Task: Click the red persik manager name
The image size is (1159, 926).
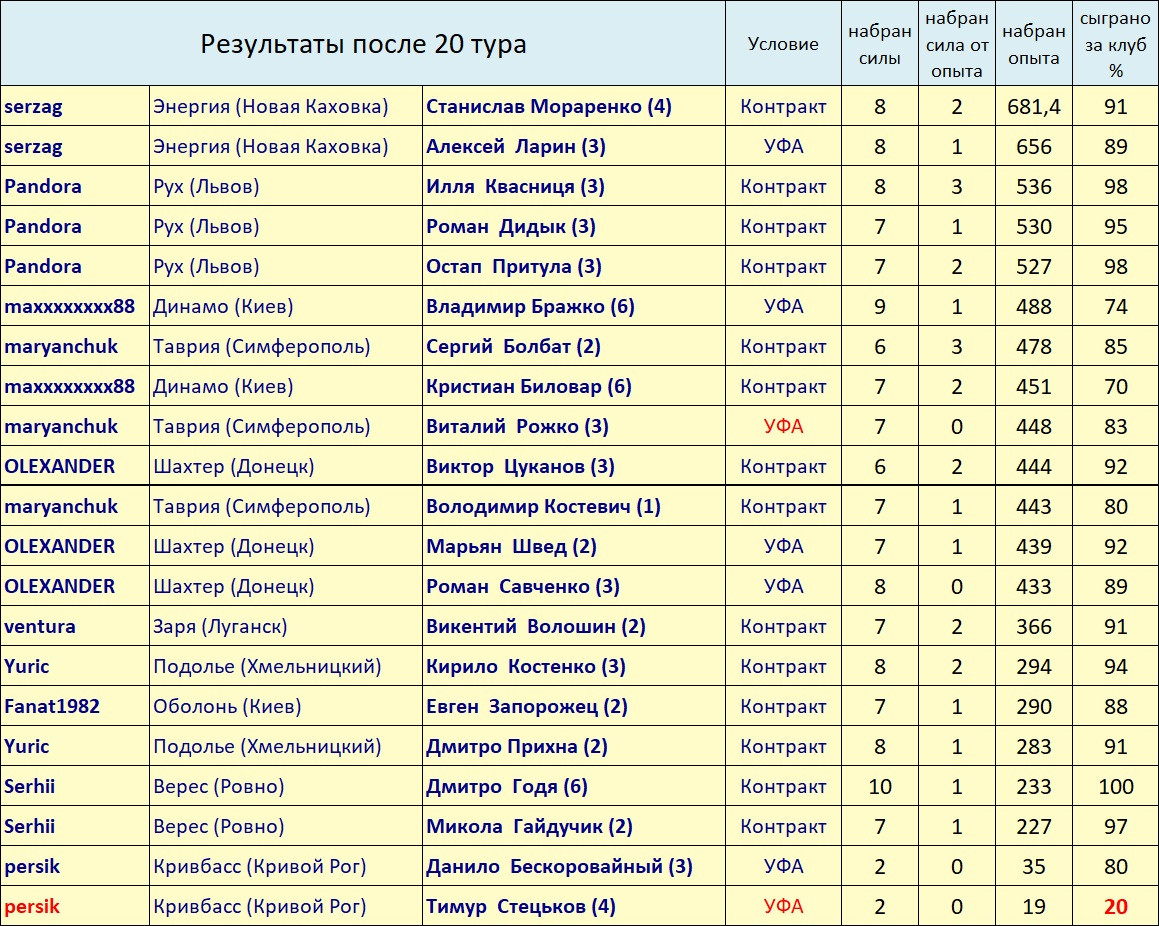Action: 32,906
